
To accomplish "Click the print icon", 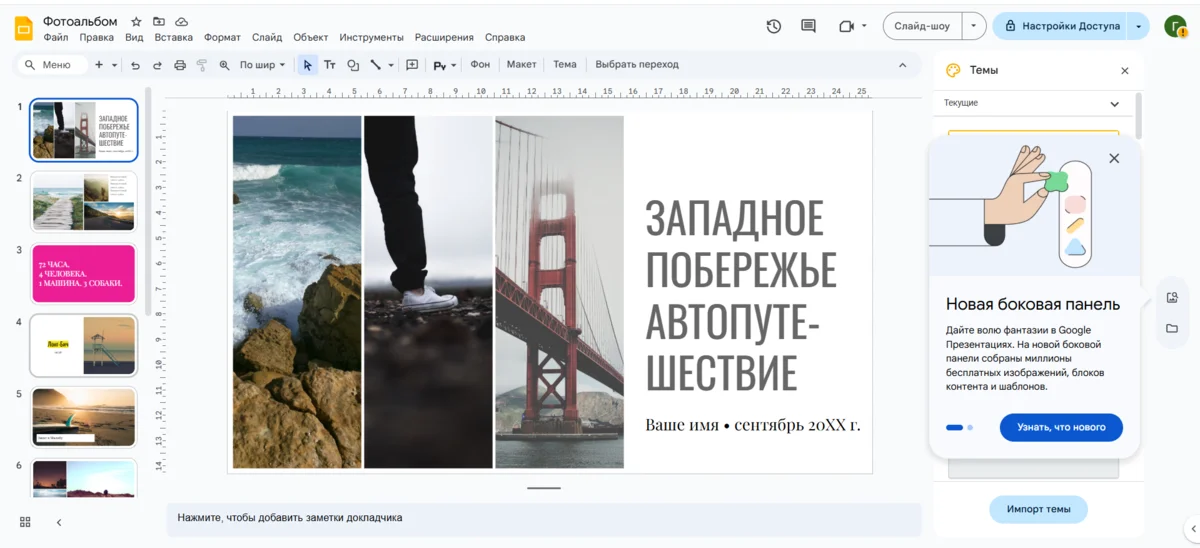I will (180, 65).
